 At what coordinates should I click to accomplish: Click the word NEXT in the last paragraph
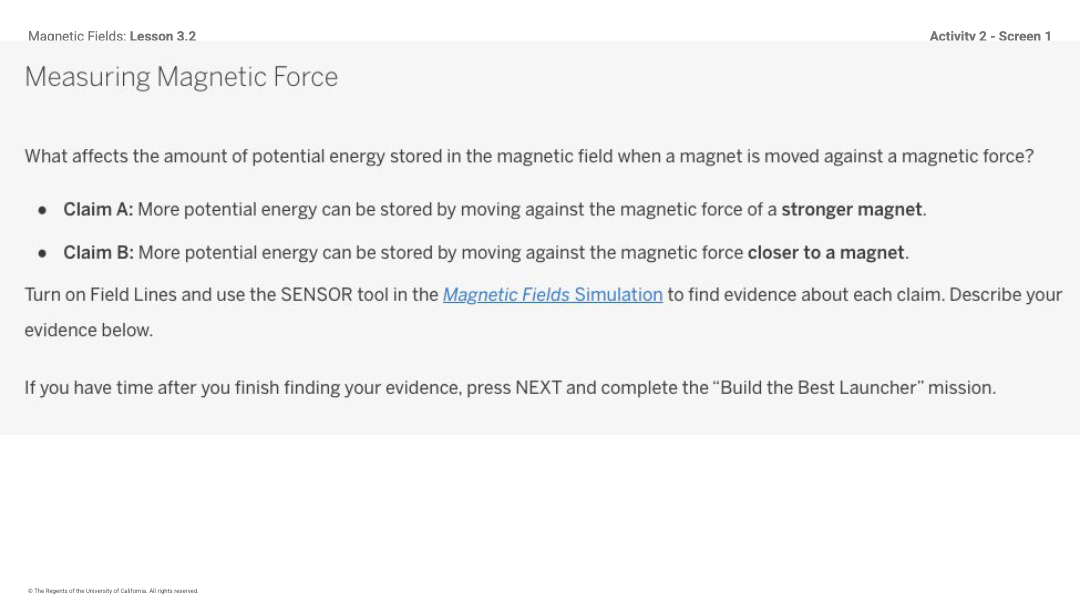coord(538,388)
